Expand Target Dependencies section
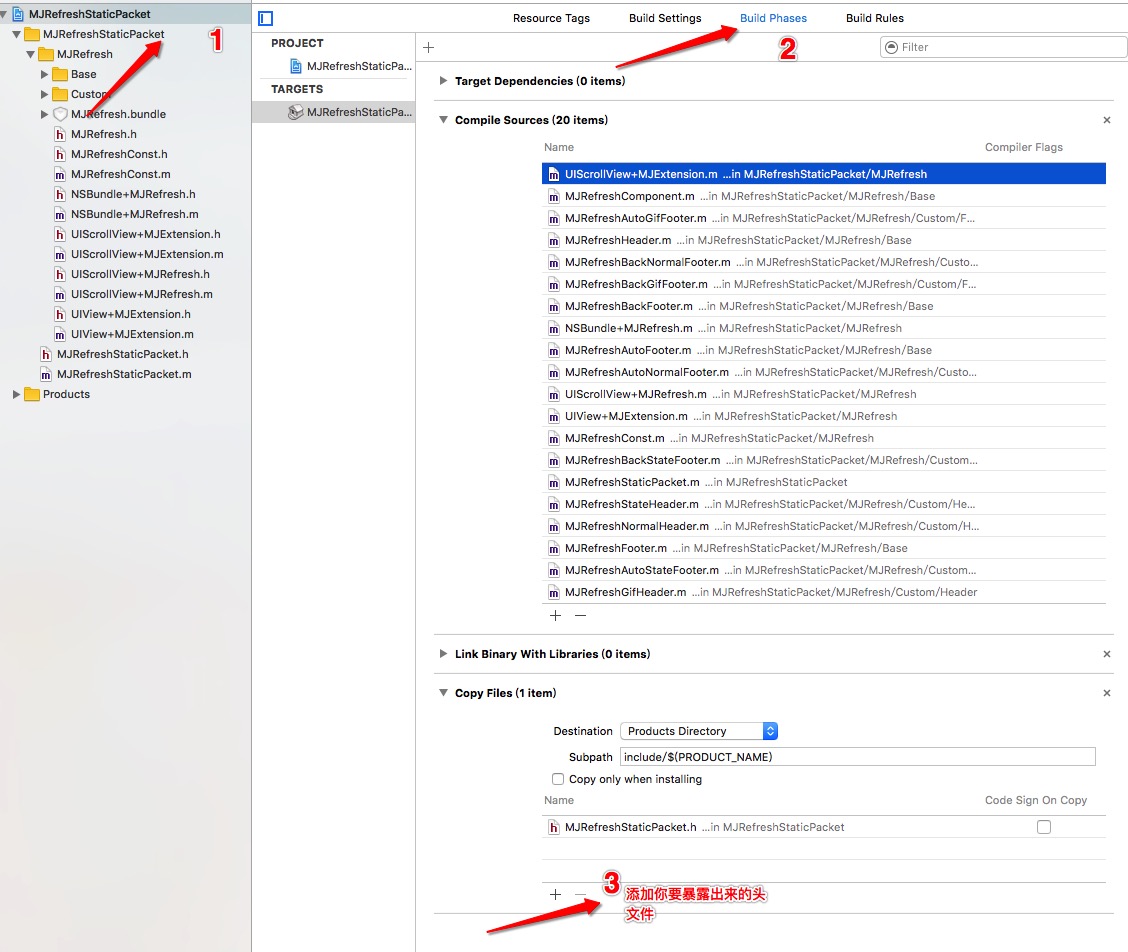Image resolution: width=1128 pixels, height=952 pixels. tap(443, 81)
